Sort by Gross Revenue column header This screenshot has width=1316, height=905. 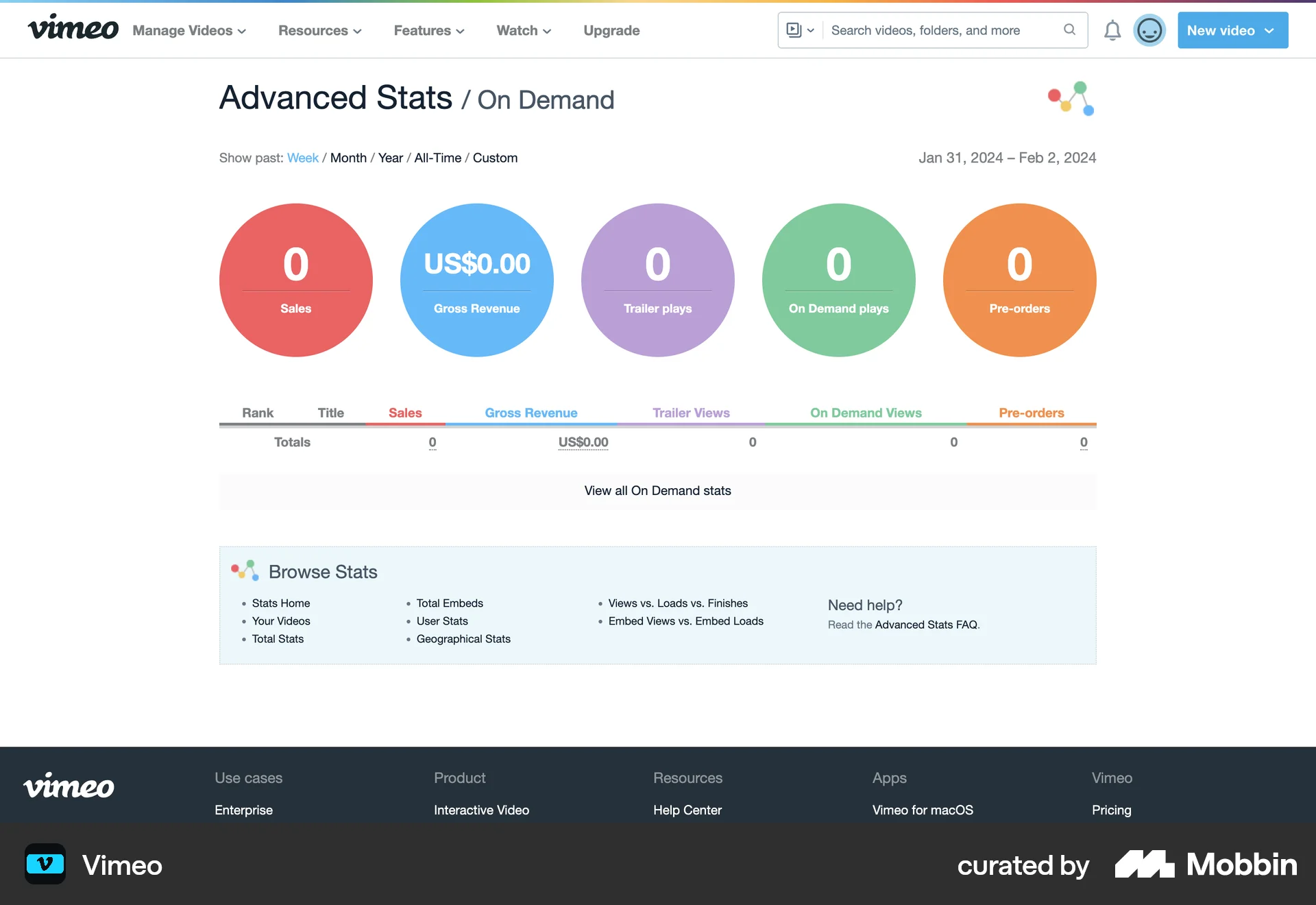pyautogui.click(x=531, y=413)
